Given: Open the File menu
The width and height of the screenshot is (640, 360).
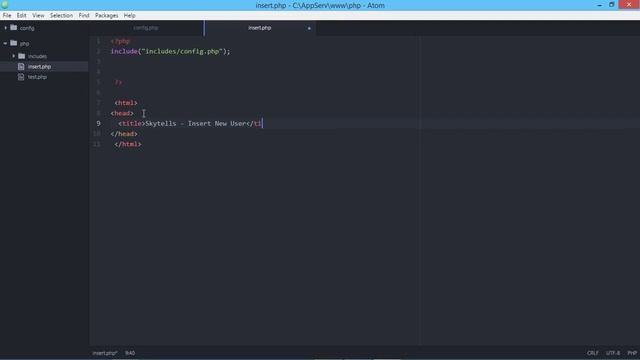Looking at the screenshot, I should (7, 16).
